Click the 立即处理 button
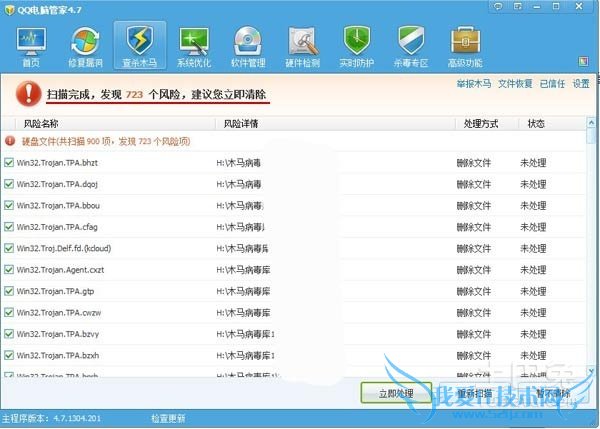The width and height of the screenshot is (600, 429). (x=396, y=393)
